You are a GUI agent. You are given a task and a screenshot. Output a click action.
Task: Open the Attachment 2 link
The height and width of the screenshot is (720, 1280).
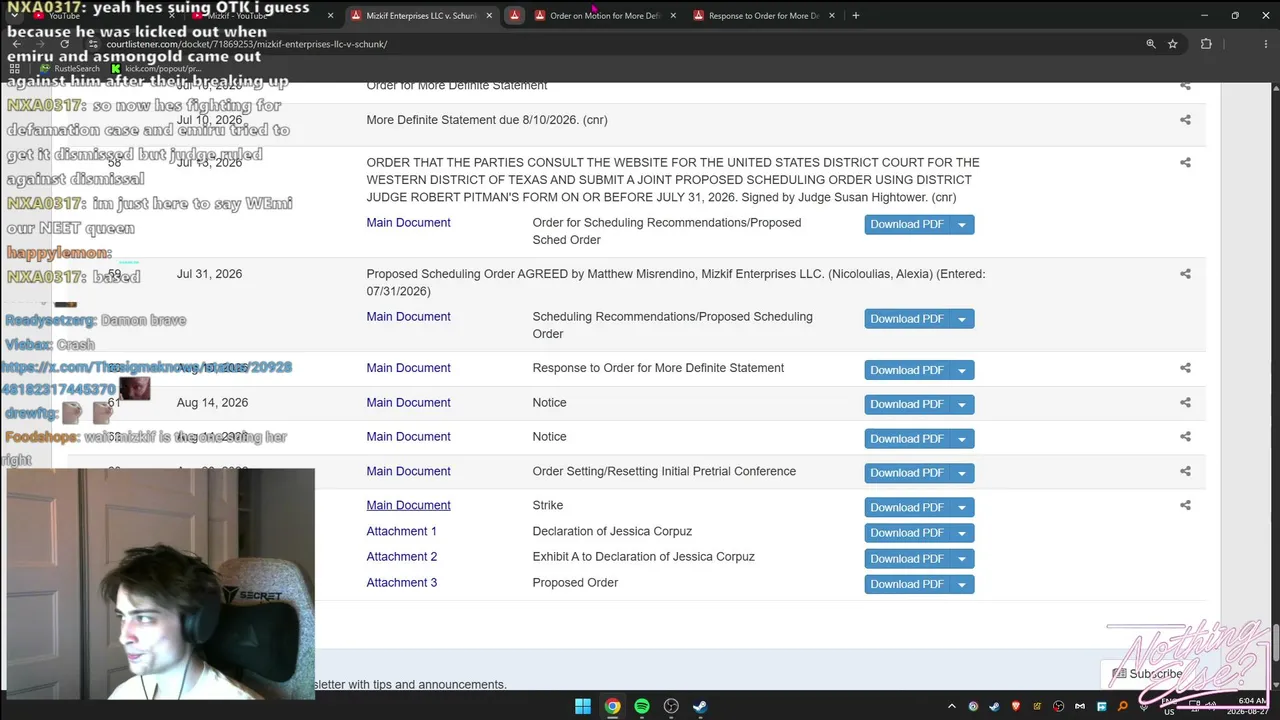point(401,557)
